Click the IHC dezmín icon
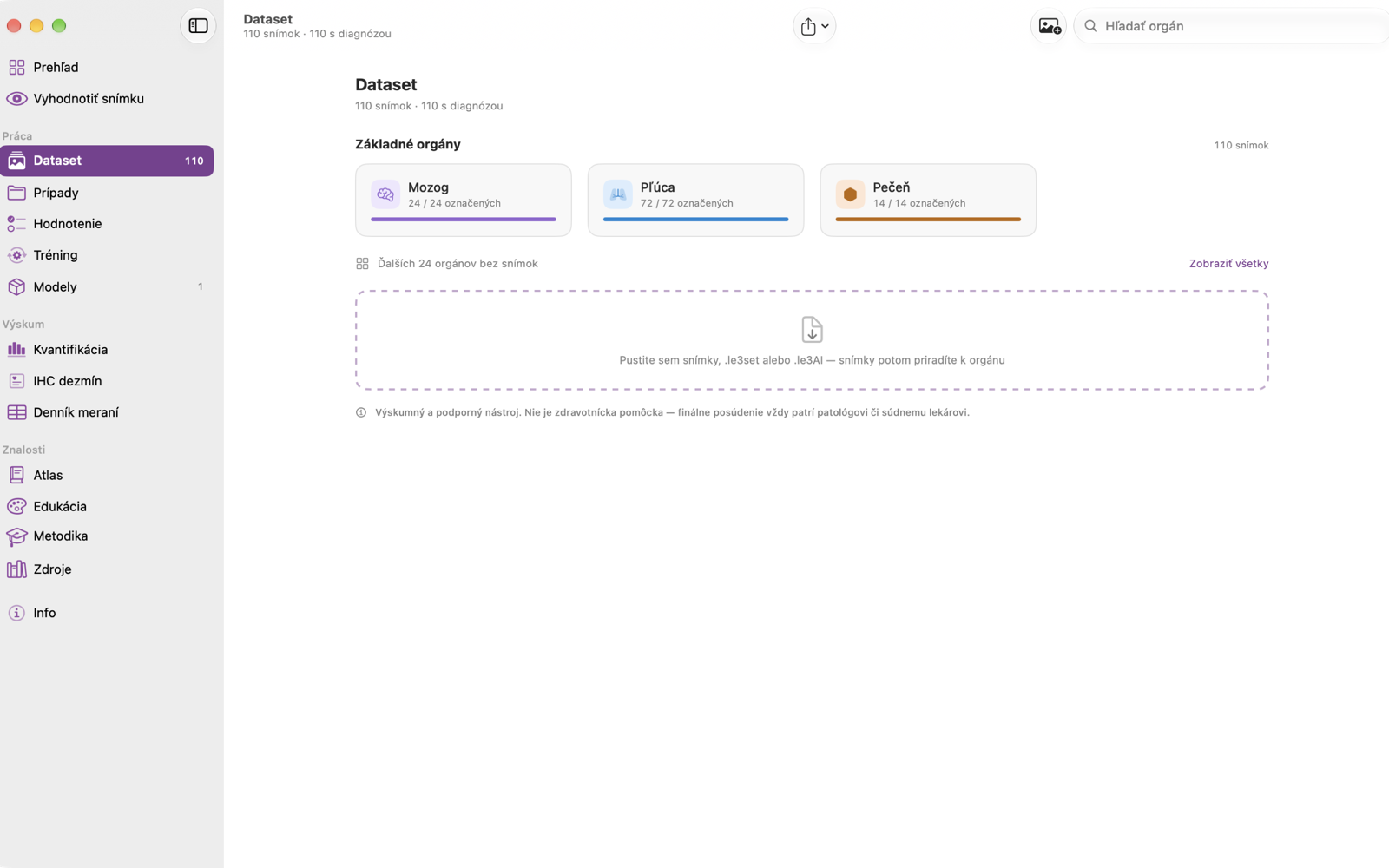The image size is (1389, 868). [16, 381]
